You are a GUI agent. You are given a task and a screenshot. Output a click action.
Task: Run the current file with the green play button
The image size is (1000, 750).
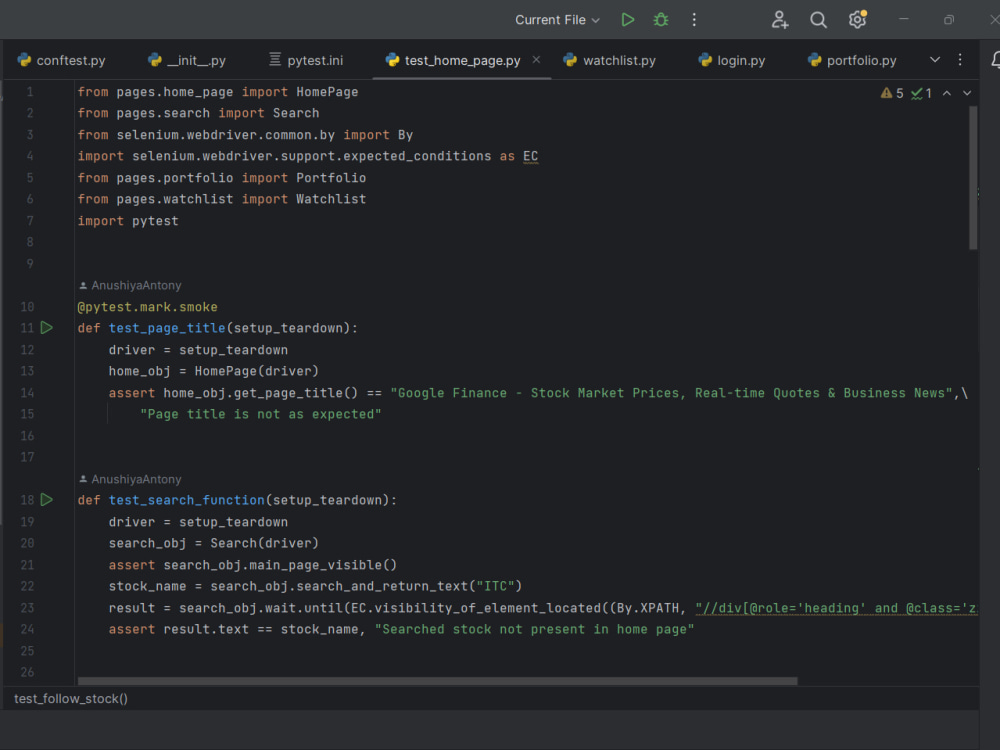[x=627, y=20]
